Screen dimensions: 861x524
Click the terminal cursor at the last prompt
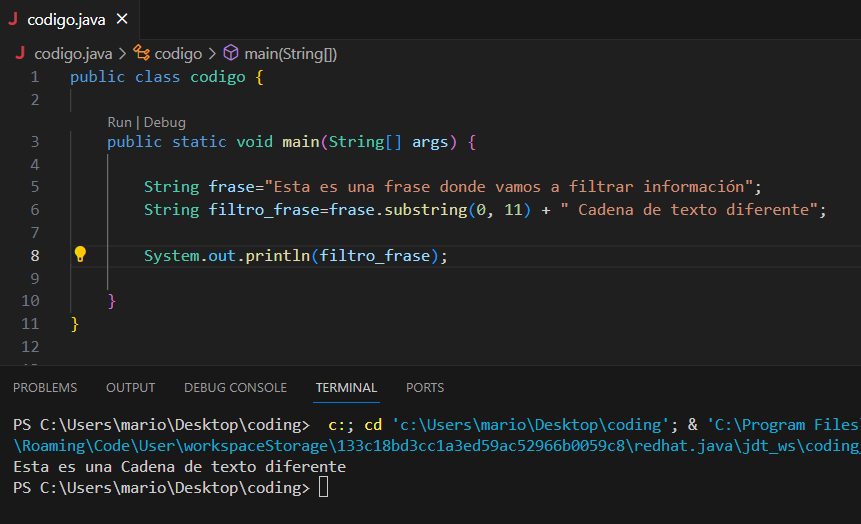[x=323, y=487]
